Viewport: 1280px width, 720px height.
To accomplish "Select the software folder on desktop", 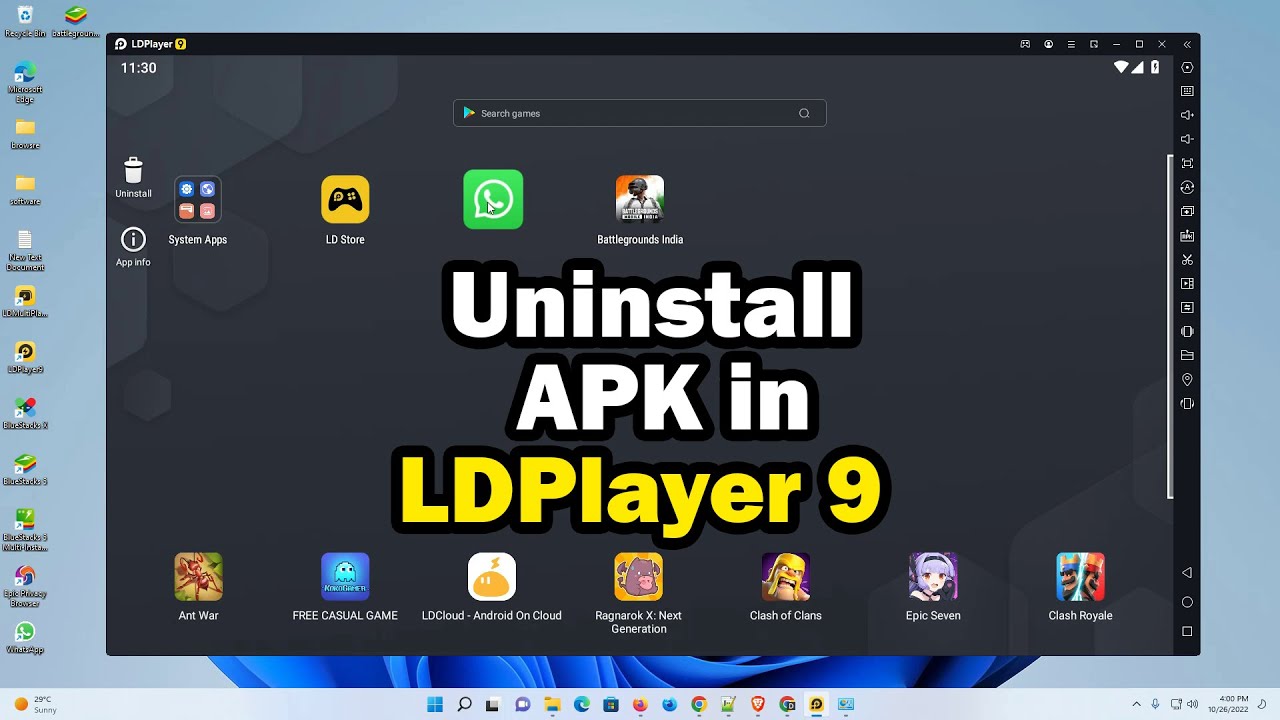I will (x=25, y=189).
